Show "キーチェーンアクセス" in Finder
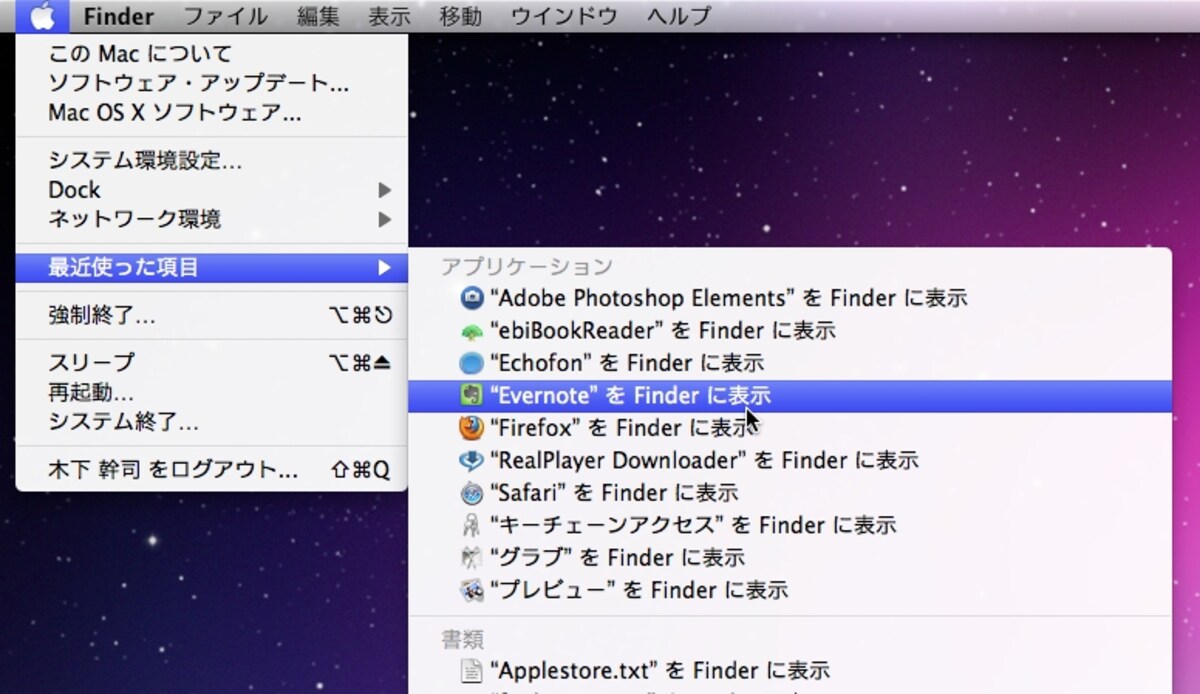 (790, 525)
